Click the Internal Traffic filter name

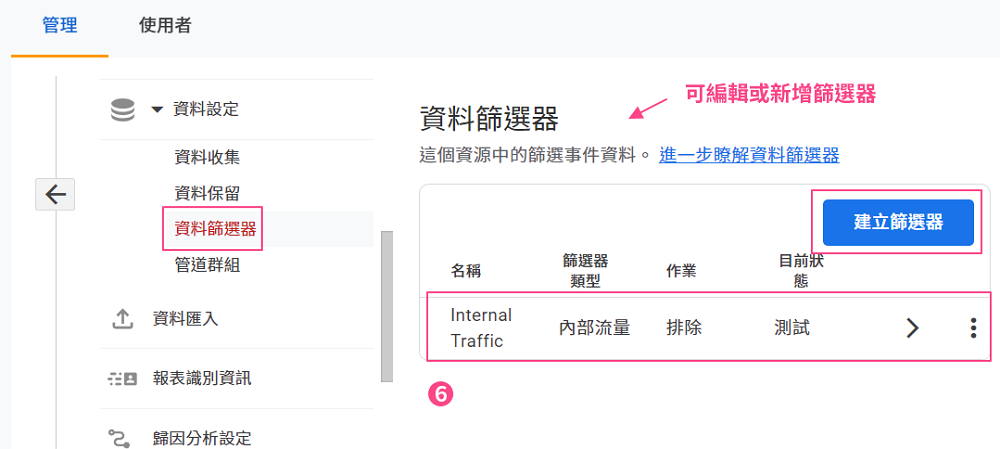coord(482,328)
